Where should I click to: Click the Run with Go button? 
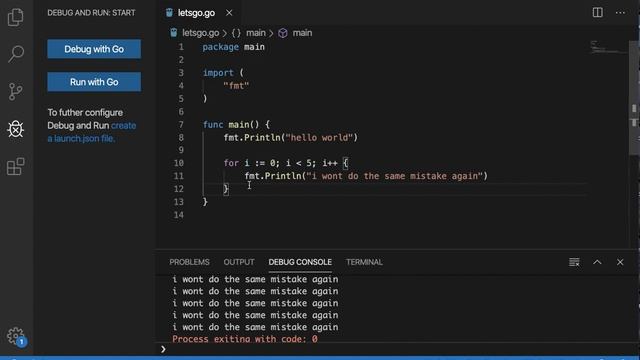click(94, 82)
